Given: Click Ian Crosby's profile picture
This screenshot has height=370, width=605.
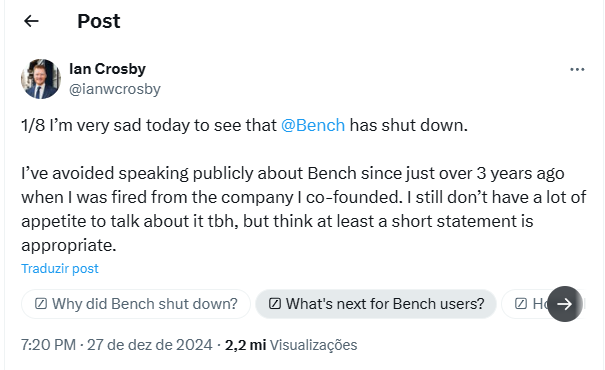Looking at the screenshot, I should (41, 79).
